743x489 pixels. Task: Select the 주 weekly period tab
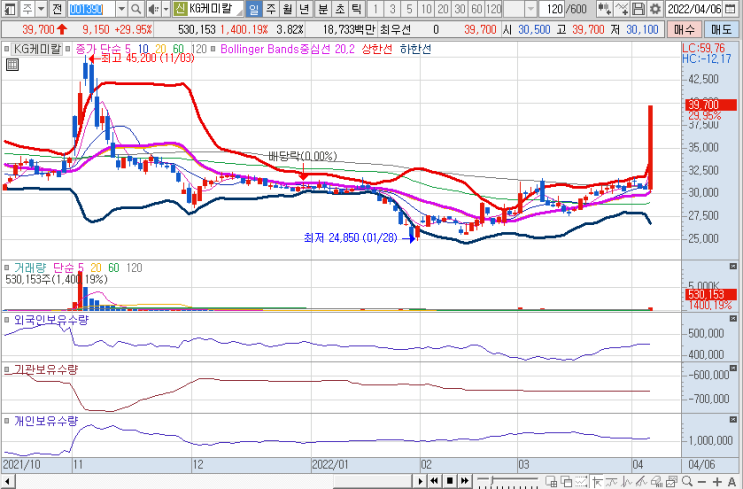271,9
